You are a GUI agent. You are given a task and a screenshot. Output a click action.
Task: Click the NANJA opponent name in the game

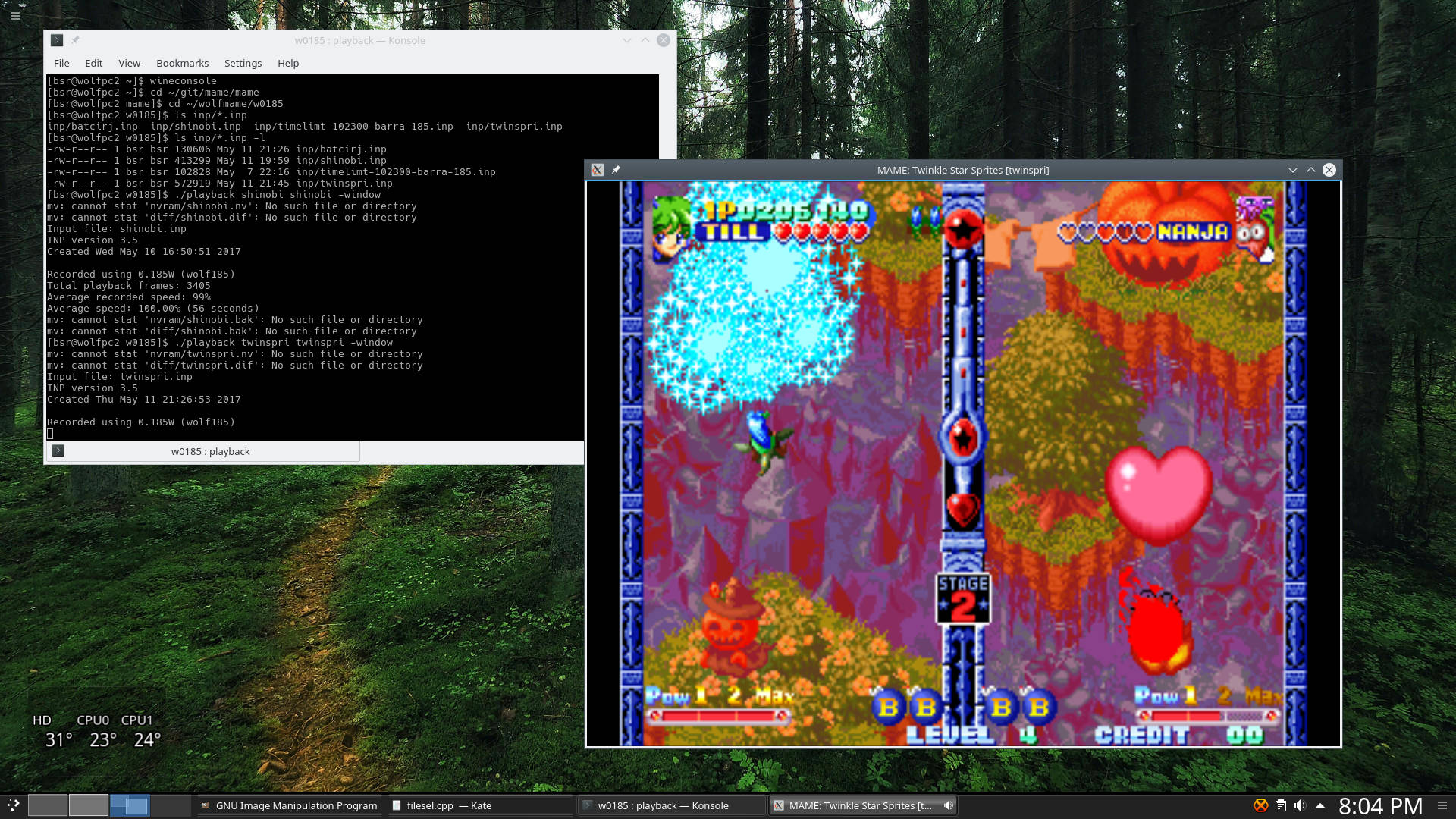click(x=1193, y=231)
